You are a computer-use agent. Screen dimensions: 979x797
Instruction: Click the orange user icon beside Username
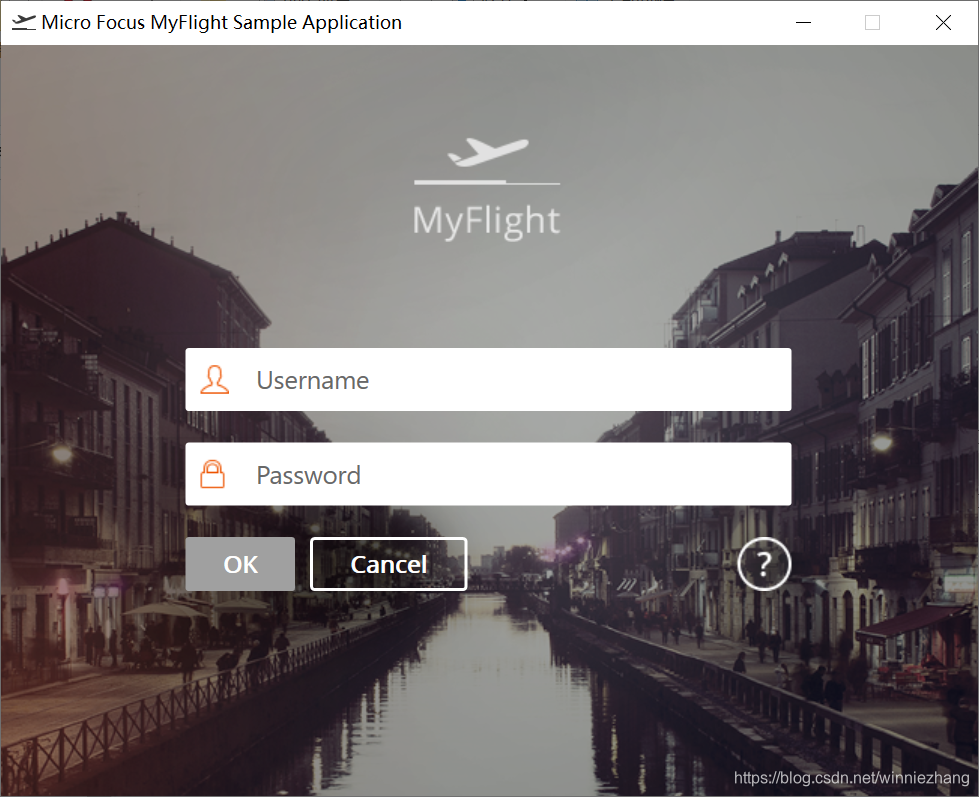(x=214, y=379)
